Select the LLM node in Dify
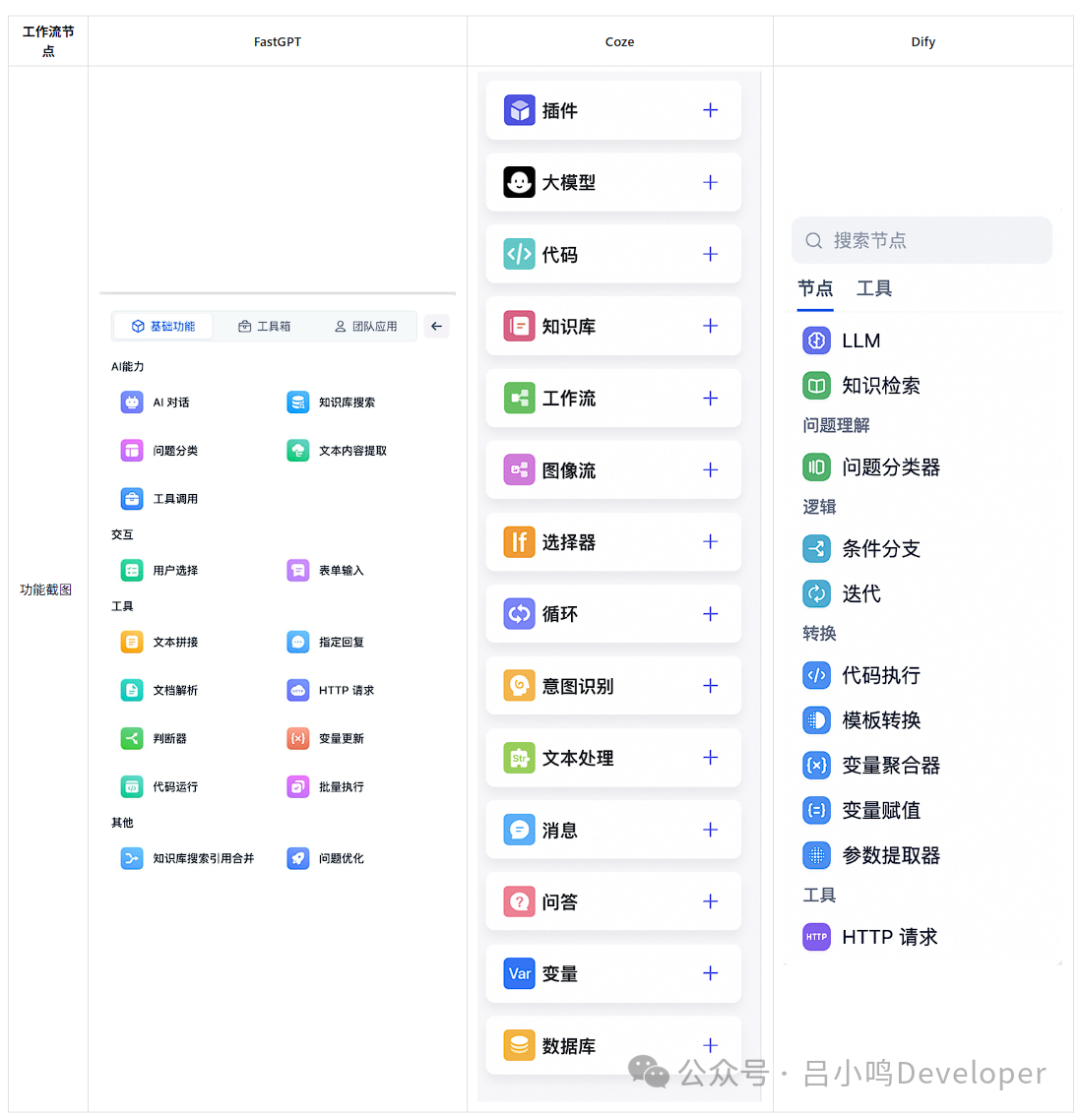The image size is (1080, 1116). [x=856, y=340]
